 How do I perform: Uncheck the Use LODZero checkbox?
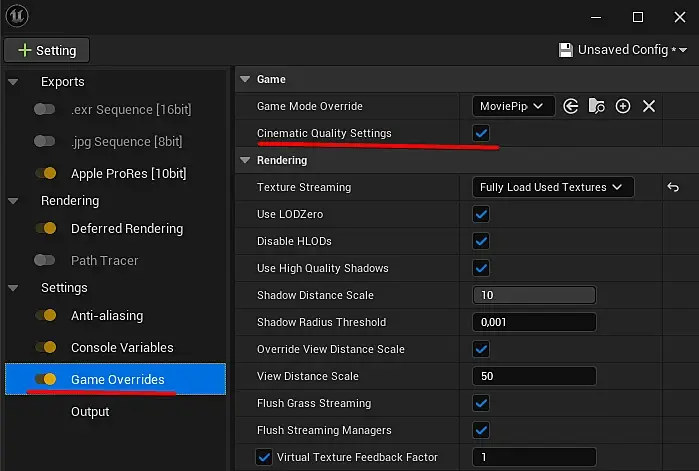[x=481, y=214]
